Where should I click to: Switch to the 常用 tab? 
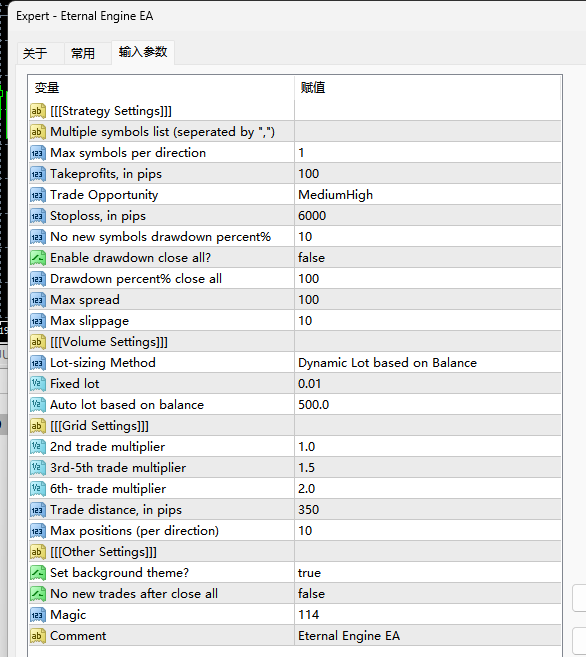click(88, 53)
